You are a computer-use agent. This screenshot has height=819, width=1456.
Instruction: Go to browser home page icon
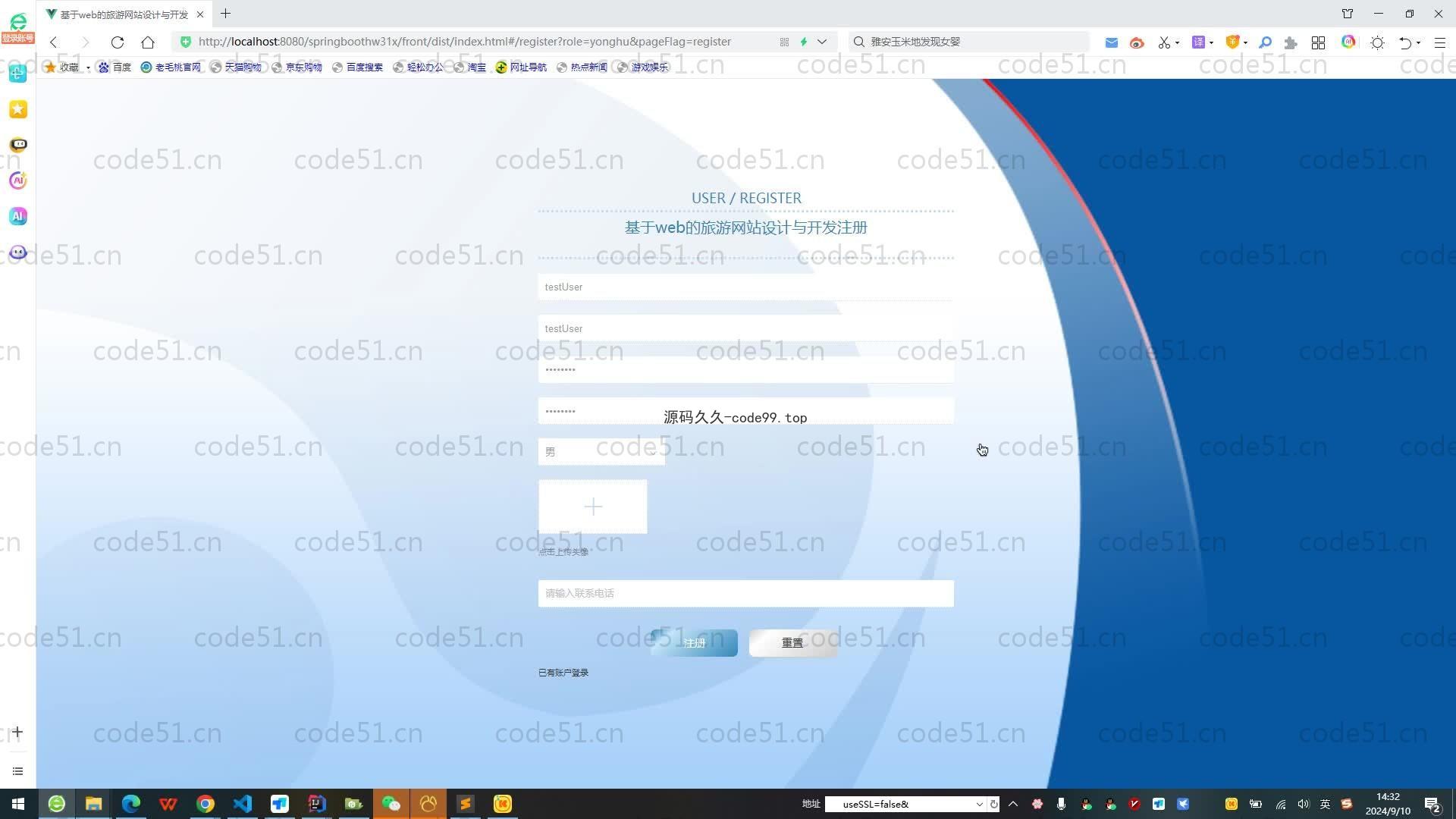tap(148, 42)
